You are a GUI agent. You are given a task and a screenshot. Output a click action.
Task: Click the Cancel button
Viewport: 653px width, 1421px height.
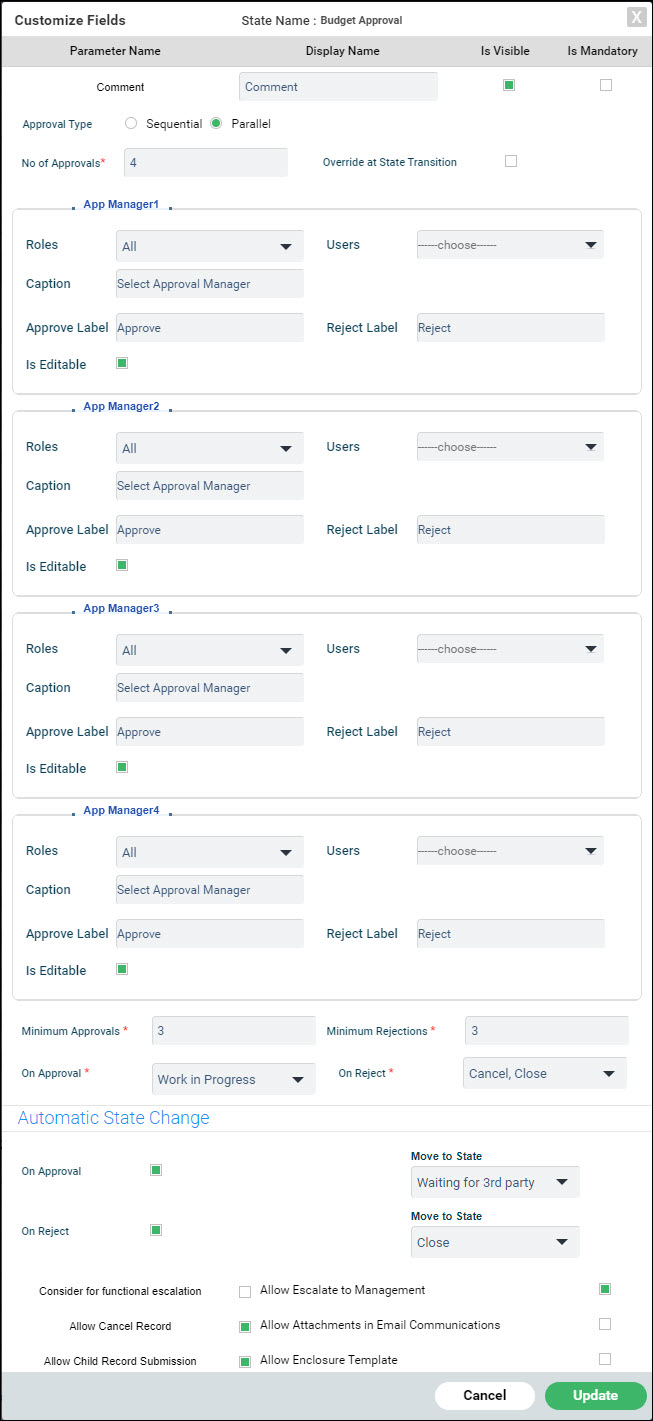484,1395
